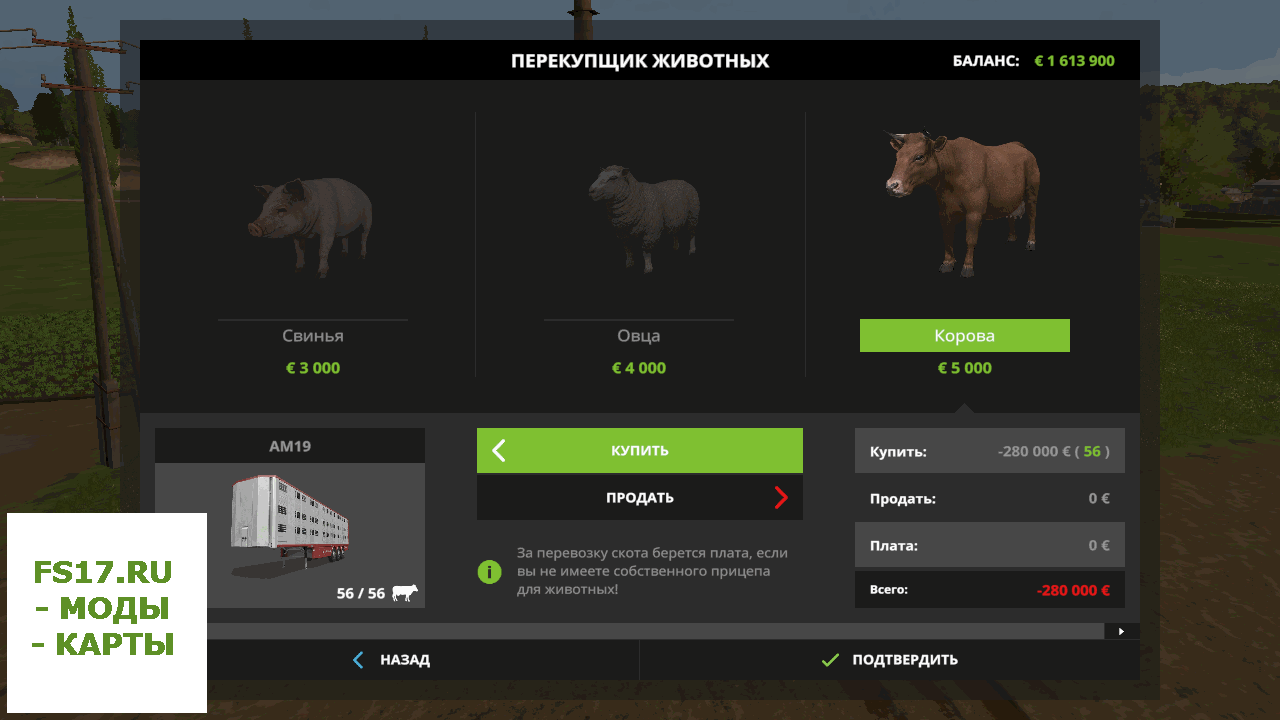
Task: Click the white left arrow on Купить
Action: pyautogui.click(x=498, y=451)
